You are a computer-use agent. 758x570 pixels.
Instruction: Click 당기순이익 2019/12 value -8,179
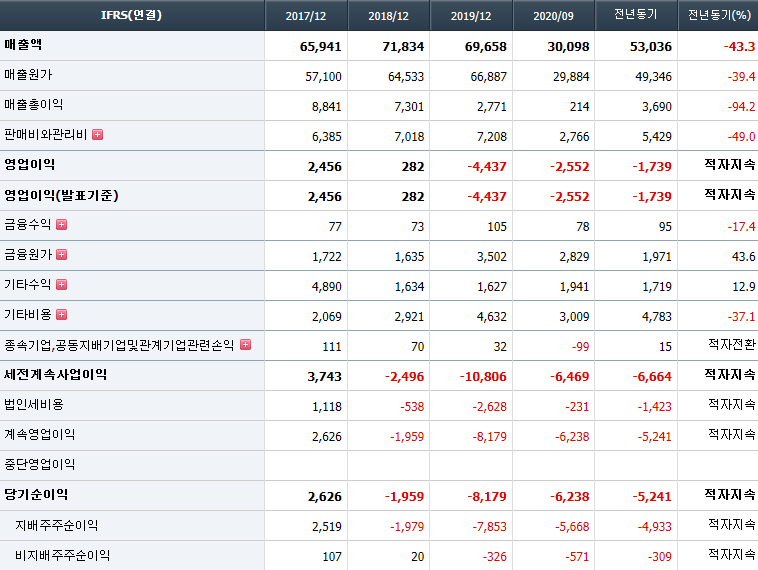tap(487, 497)
